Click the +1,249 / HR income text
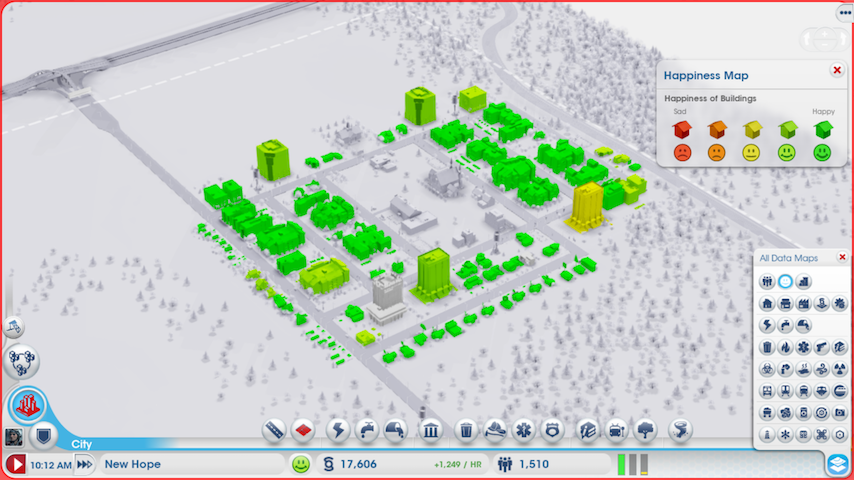The image size is (854, 480). coord(458,465)
